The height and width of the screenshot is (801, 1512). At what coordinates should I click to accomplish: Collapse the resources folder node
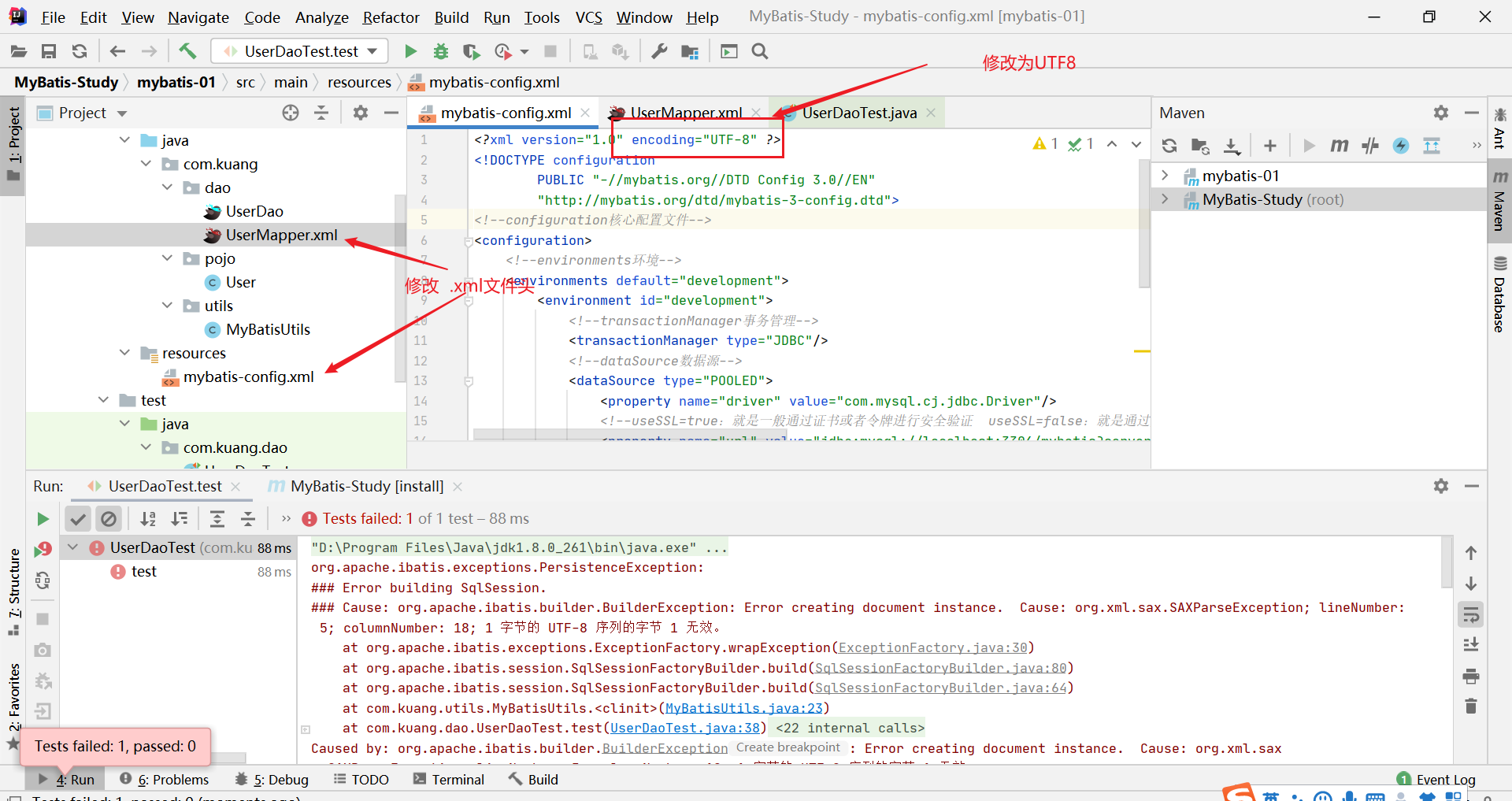click(124, 353)
